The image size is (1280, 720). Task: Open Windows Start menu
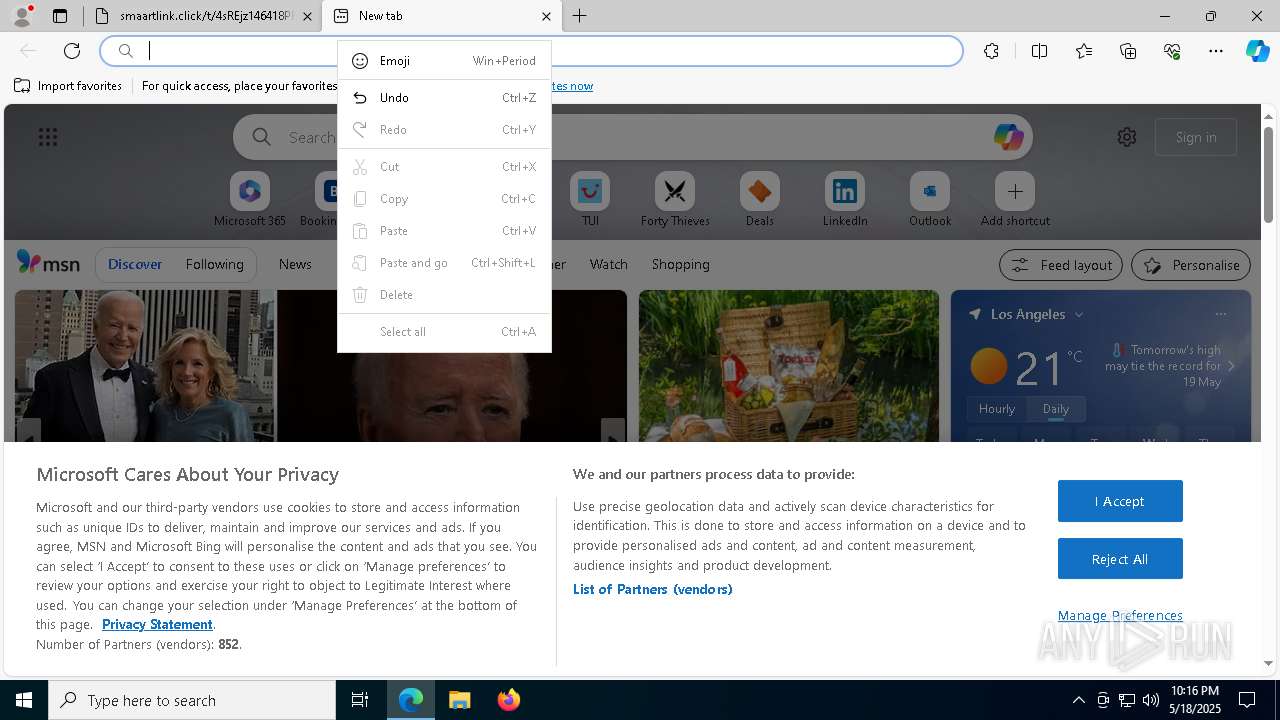click(24, 700)
